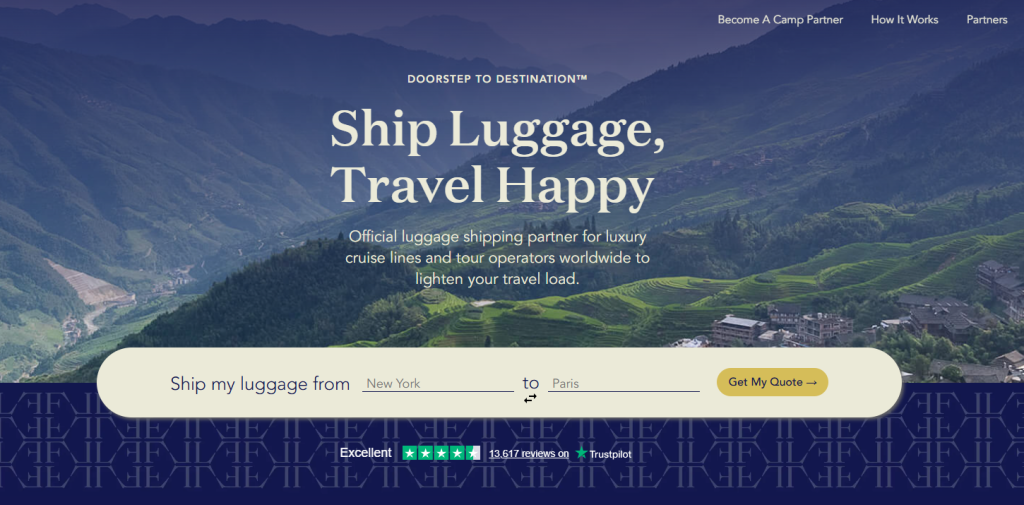Screen dimensions: 1024x505
Task: Focus the Paris destination field
Action: coord(624,383)
